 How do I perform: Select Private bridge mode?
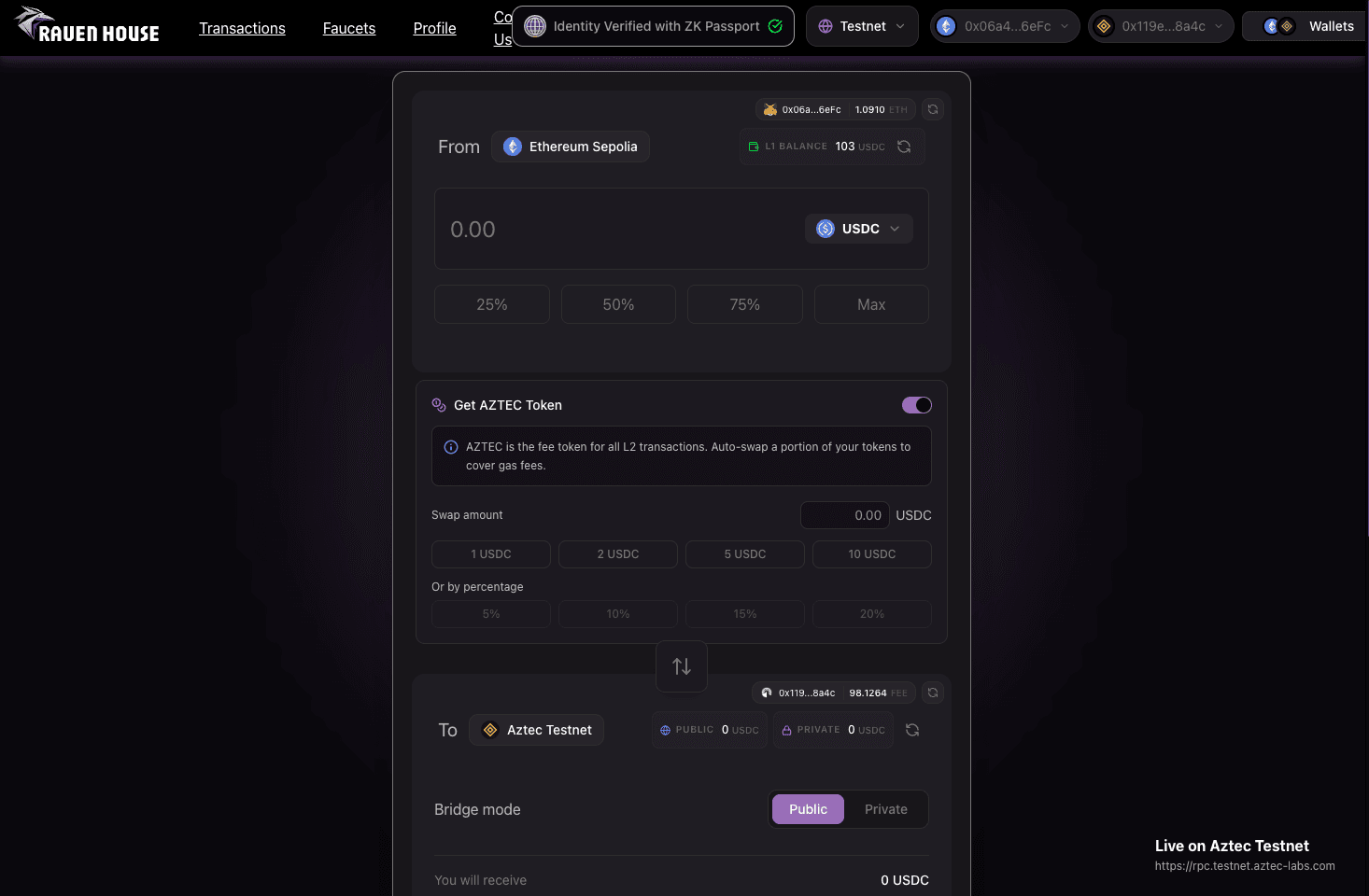(x=886, y=809)
